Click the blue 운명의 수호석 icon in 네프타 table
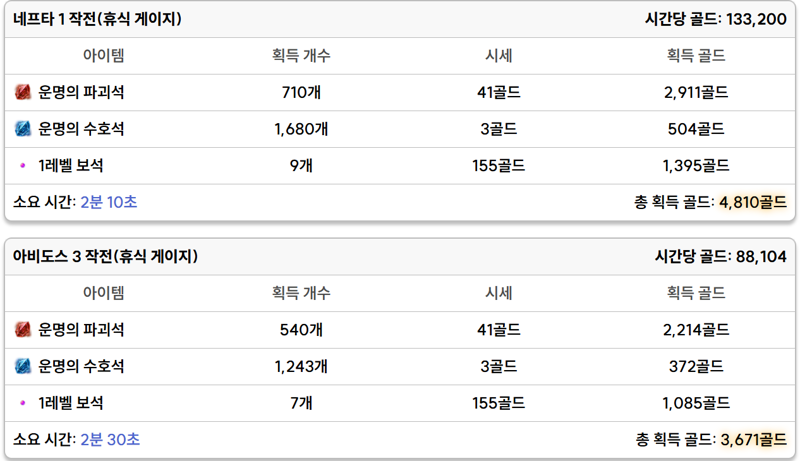Screen dimensions: 800x461 (23, 129)
